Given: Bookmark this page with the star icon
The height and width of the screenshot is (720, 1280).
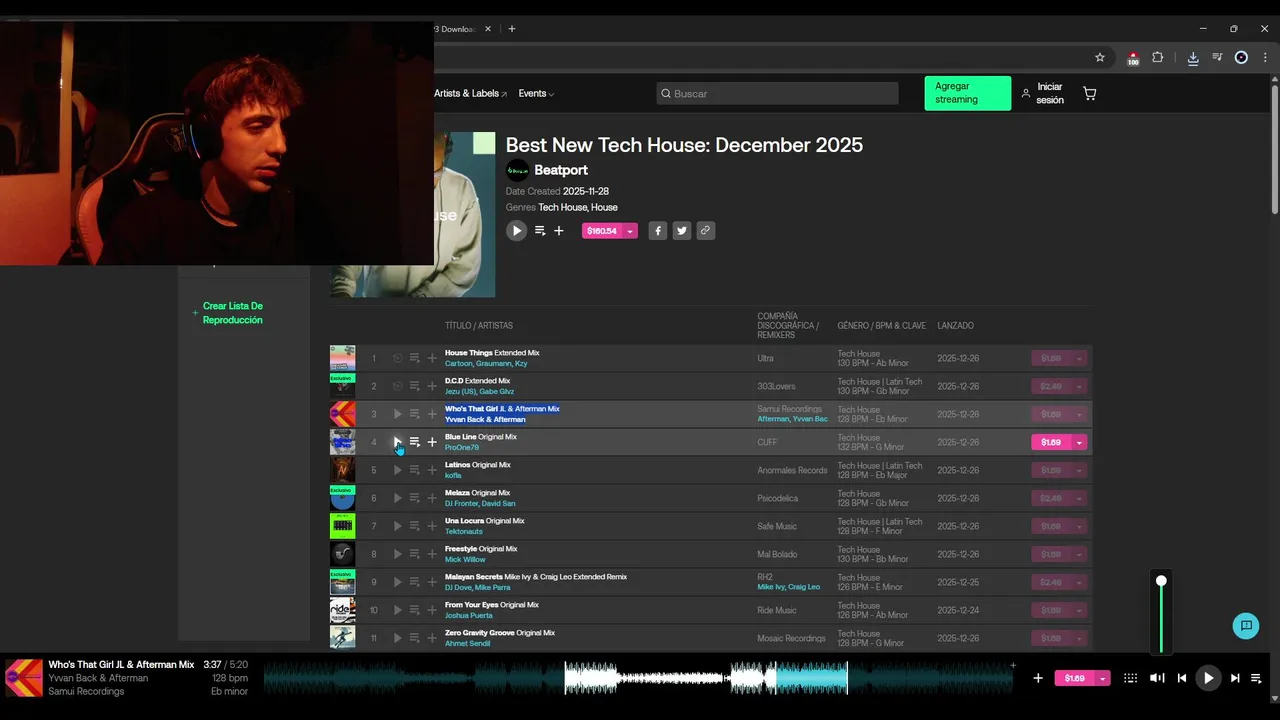Looking at the screenshot, I should click(1100, 57).
